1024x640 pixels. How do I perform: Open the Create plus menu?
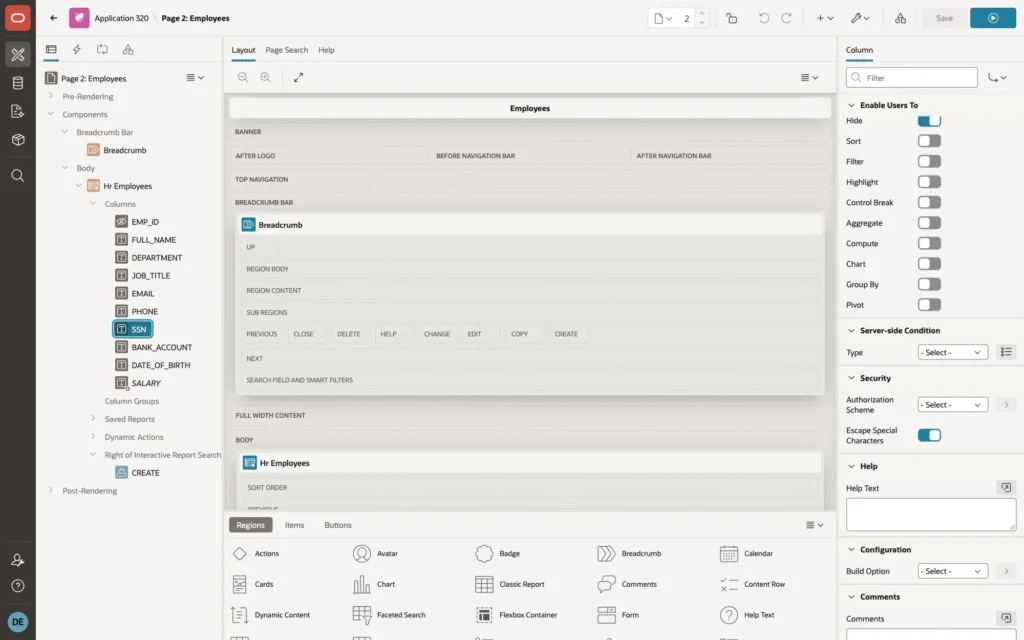coord(825,18)
